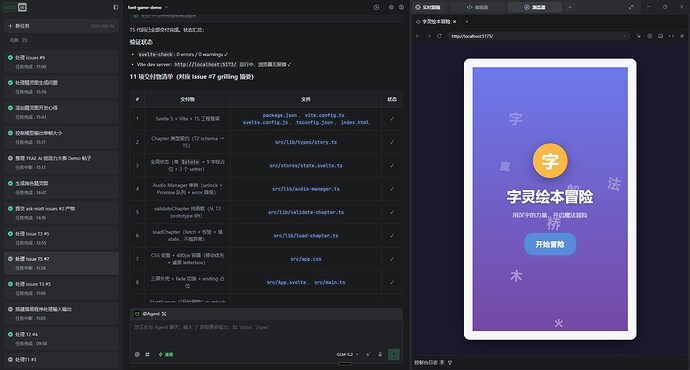This screenshot has width=690, height=370.
Task: Send message with green arrow button
Action: (394, 354)
